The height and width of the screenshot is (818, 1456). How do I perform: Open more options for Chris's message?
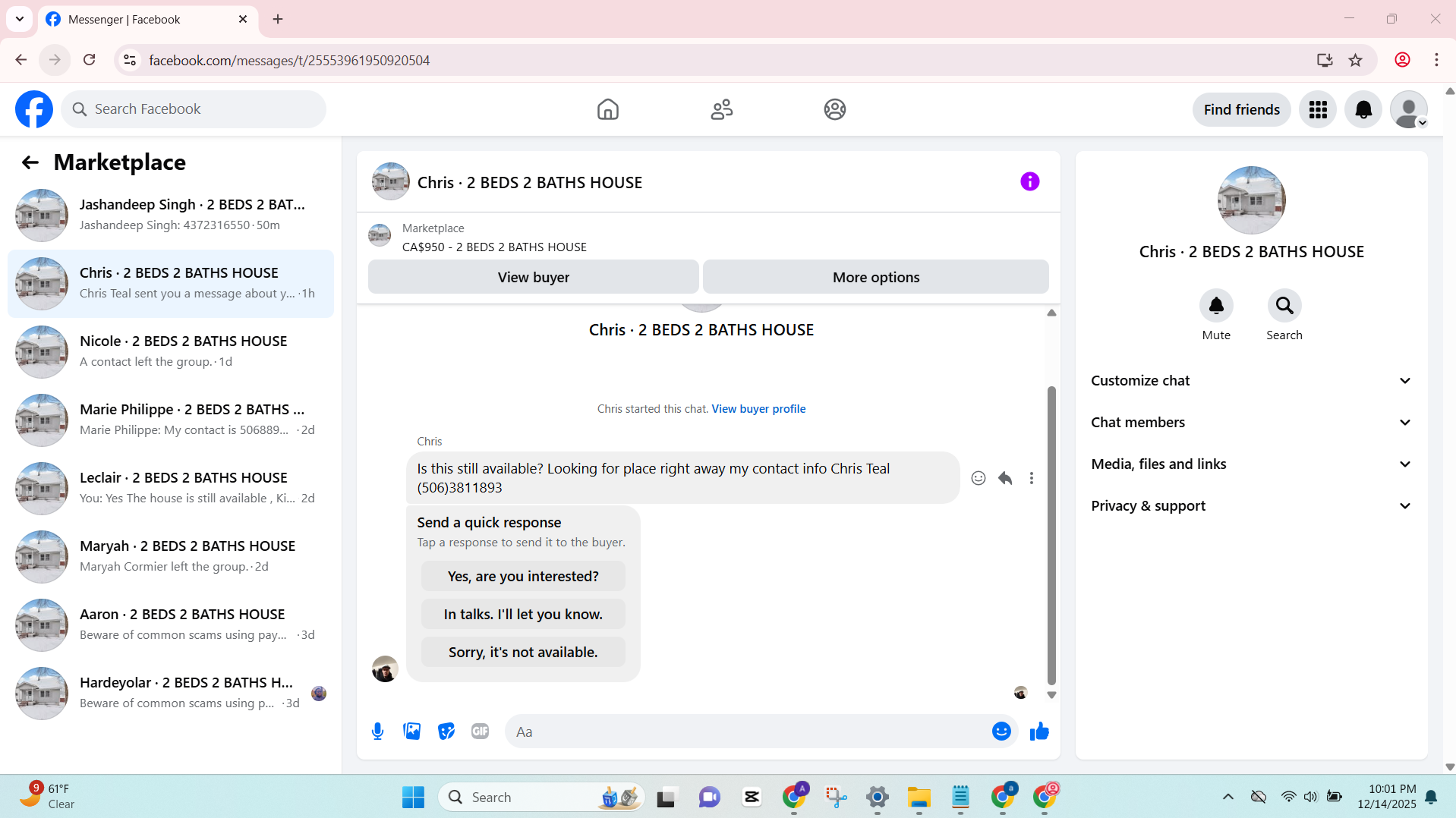point(1031,478)
